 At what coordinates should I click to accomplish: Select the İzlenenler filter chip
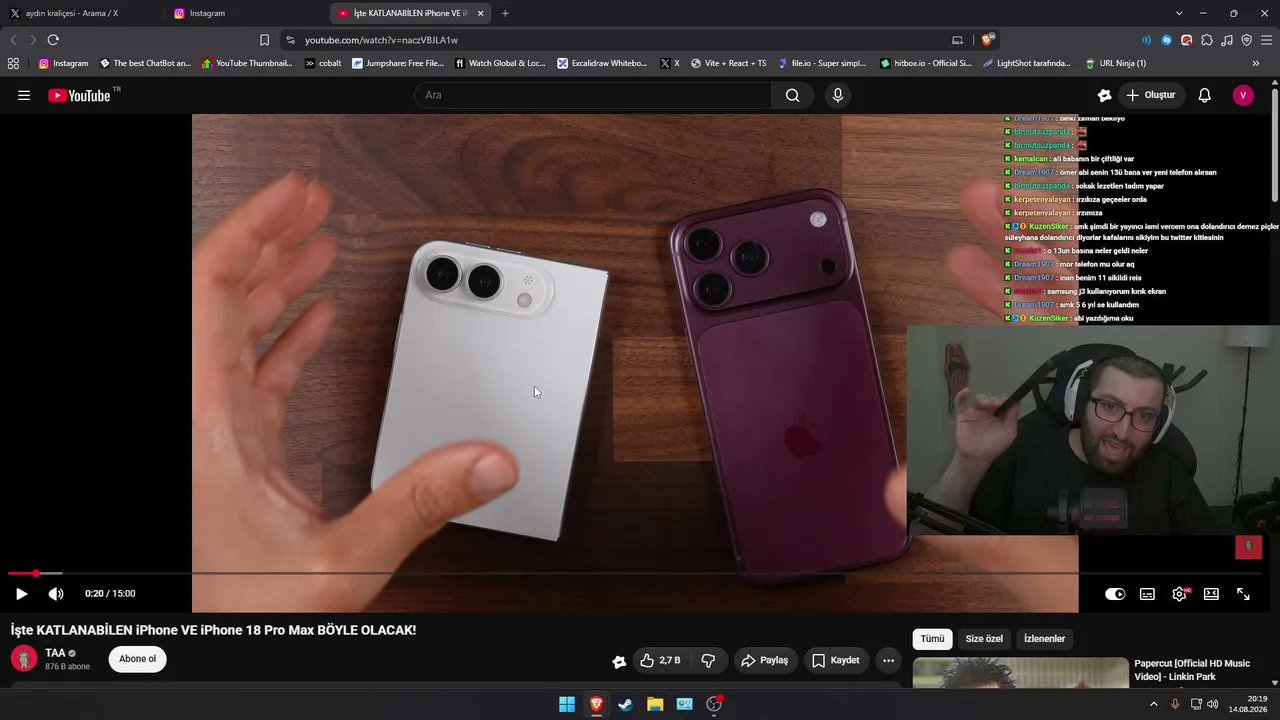click(x=1044, y=639)
